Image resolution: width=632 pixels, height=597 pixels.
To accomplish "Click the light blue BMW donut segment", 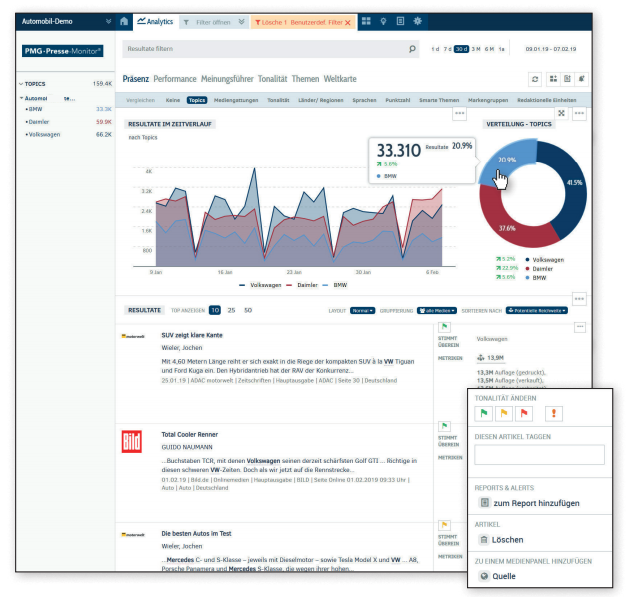I will tap(508, 160).
